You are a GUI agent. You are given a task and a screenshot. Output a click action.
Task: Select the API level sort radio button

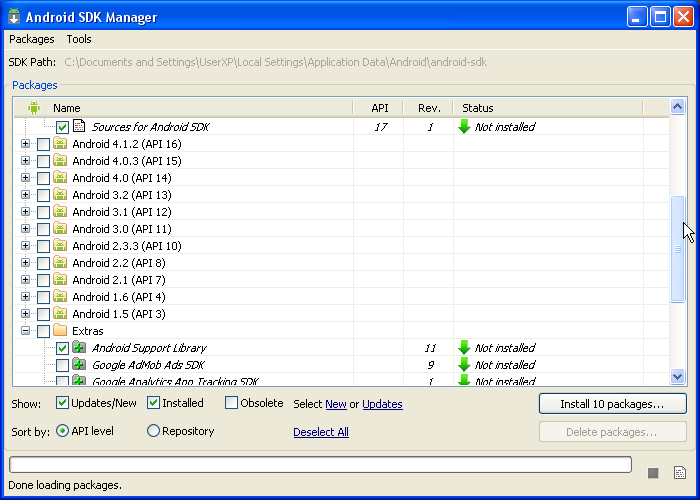(x=62, y=431)
